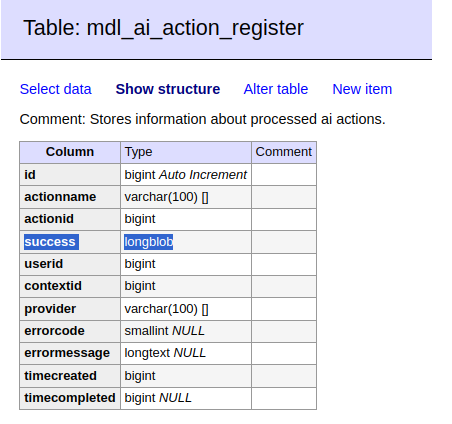Viewport: 452px width, 424px height.
Task: Click the Show structure link
Action: (168, 89)
